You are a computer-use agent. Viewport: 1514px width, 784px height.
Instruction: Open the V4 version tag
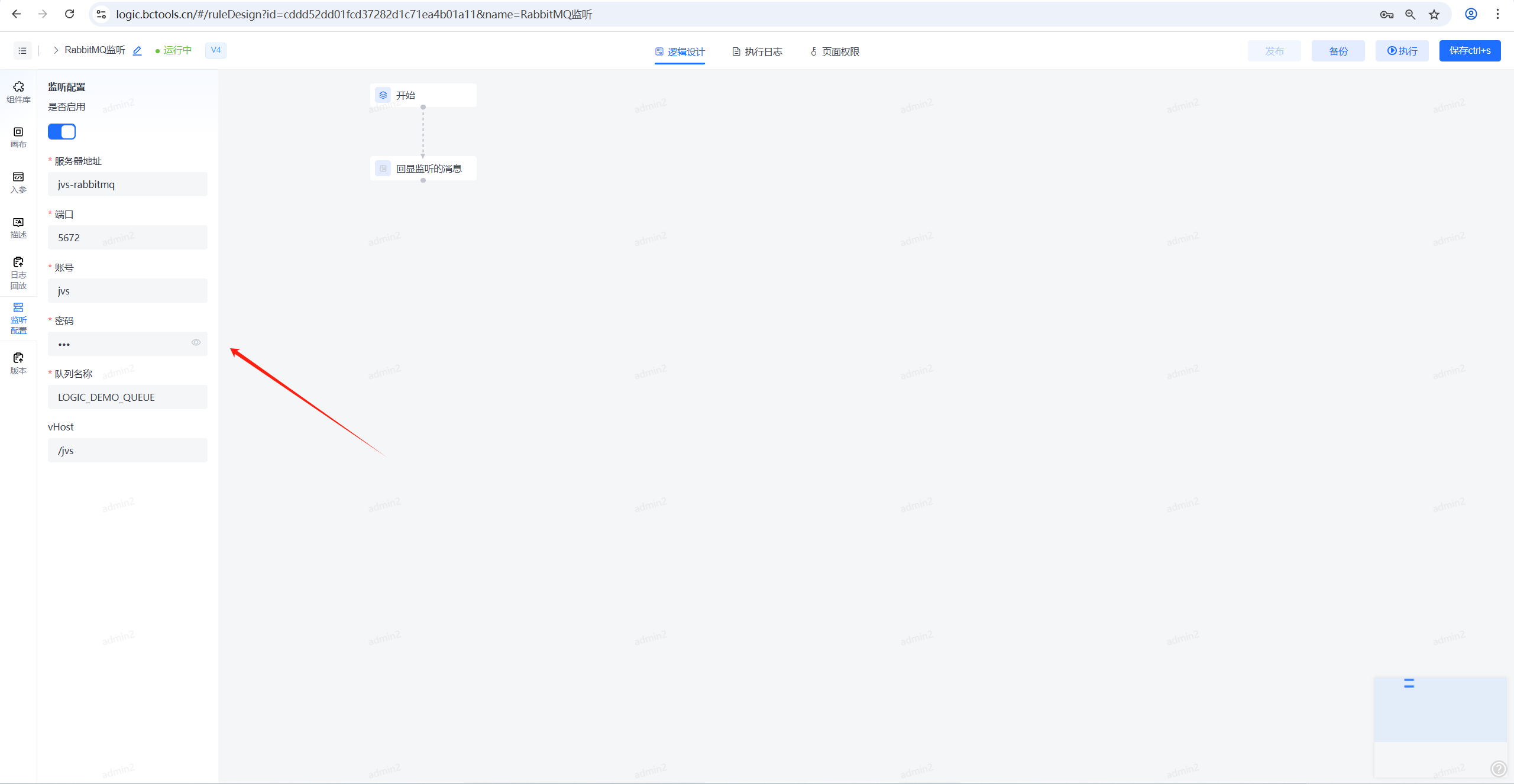tap(215, 50)
